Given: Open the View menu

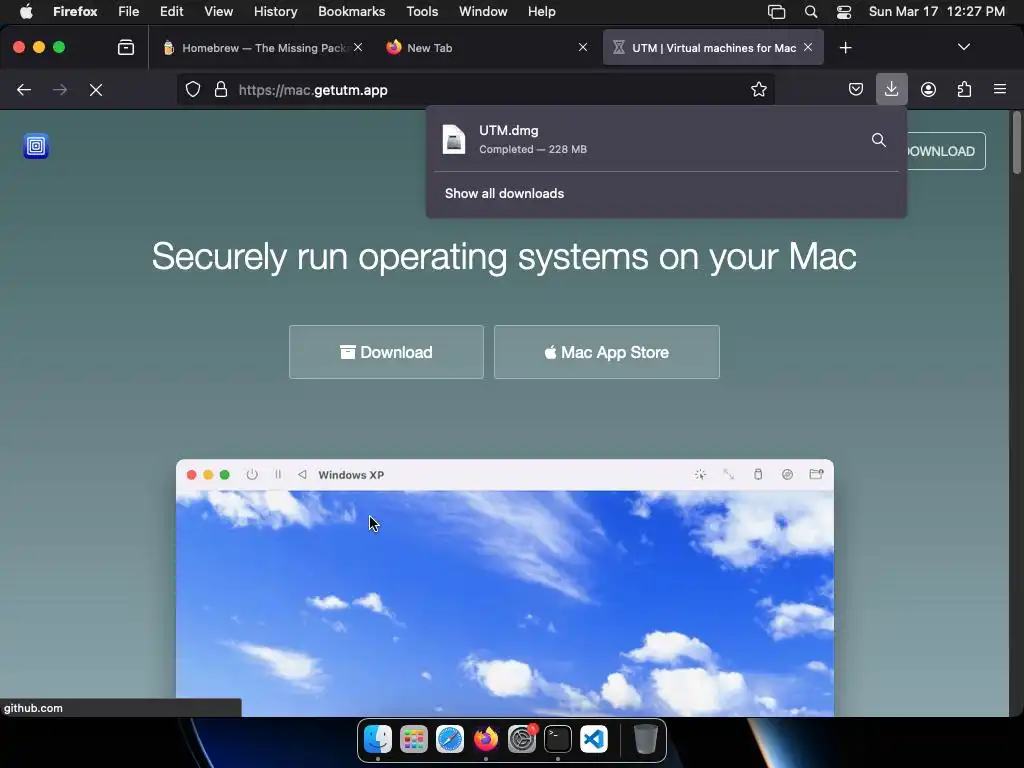Looking at the screenshot, I should click(x=218, y=12).
